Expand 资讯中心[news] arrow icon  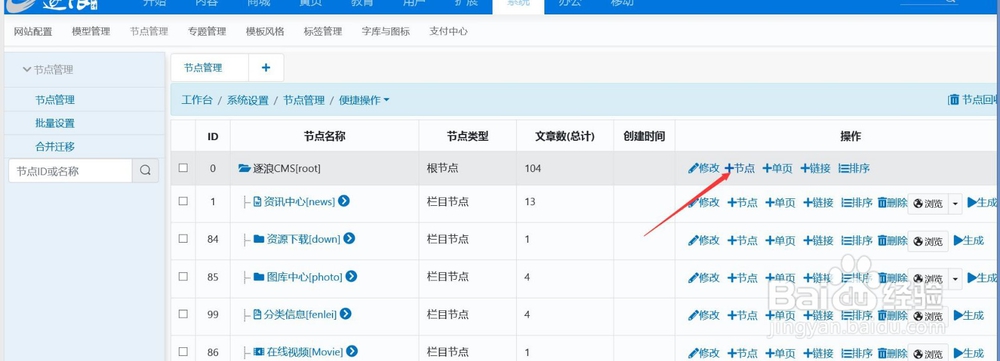click(x=344, y=201)
